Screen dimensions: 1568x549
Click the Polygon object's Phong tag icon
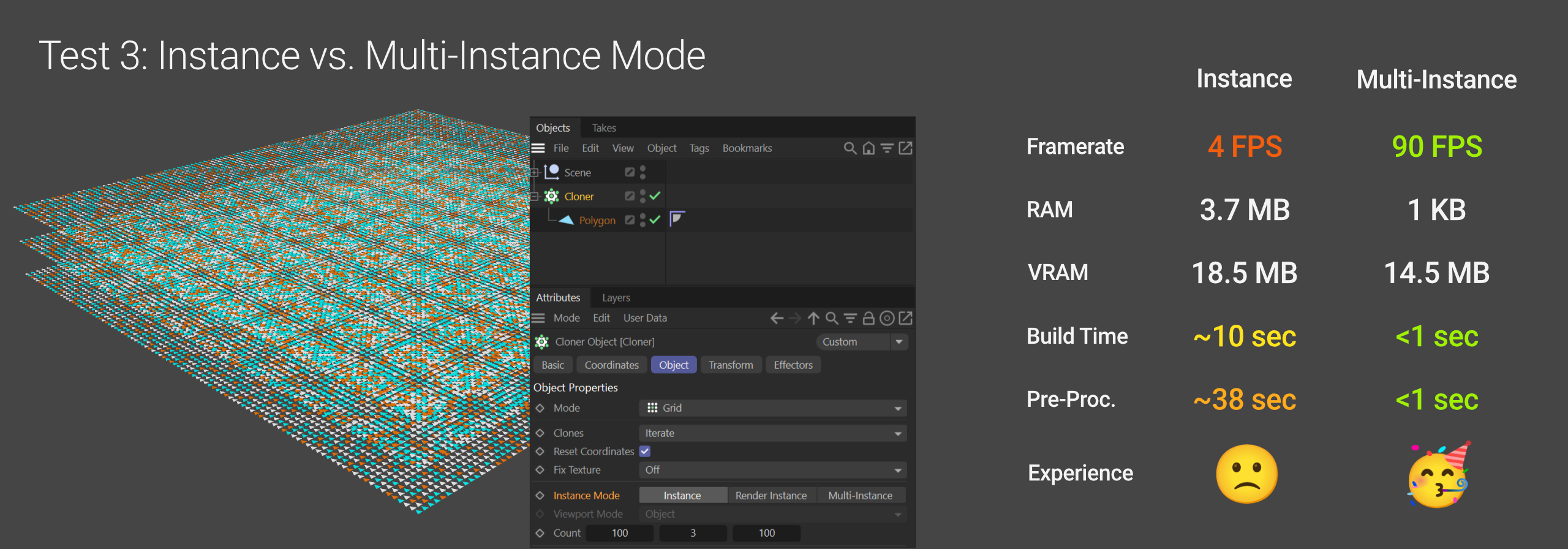677,219
